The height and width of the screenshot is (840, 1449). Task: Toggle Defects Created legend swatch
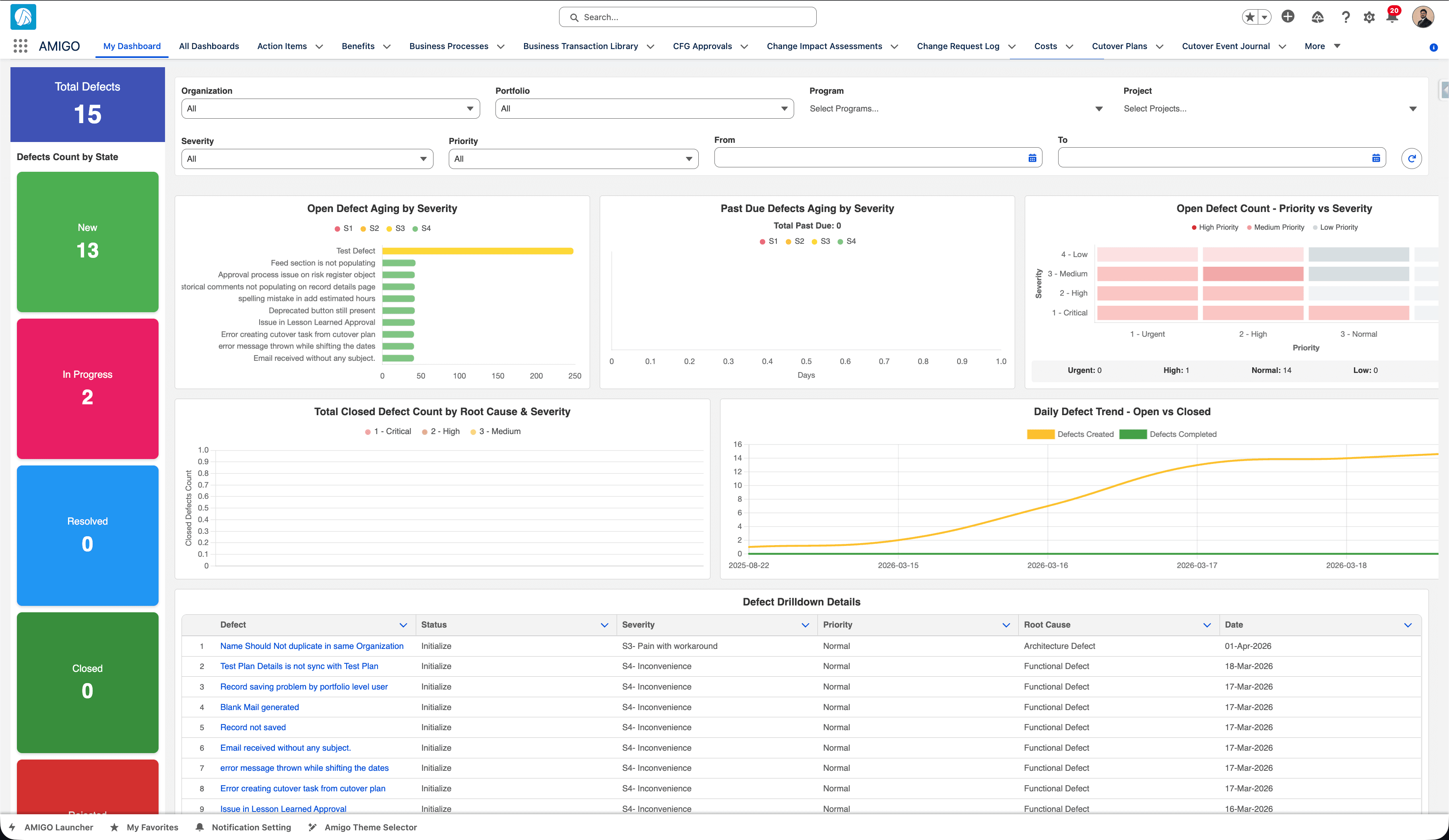(x=1040, y=434)
